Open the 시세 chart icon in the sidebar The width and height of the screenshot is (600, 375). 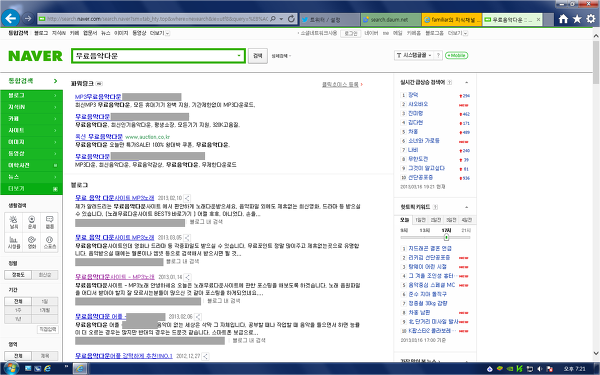14,242
